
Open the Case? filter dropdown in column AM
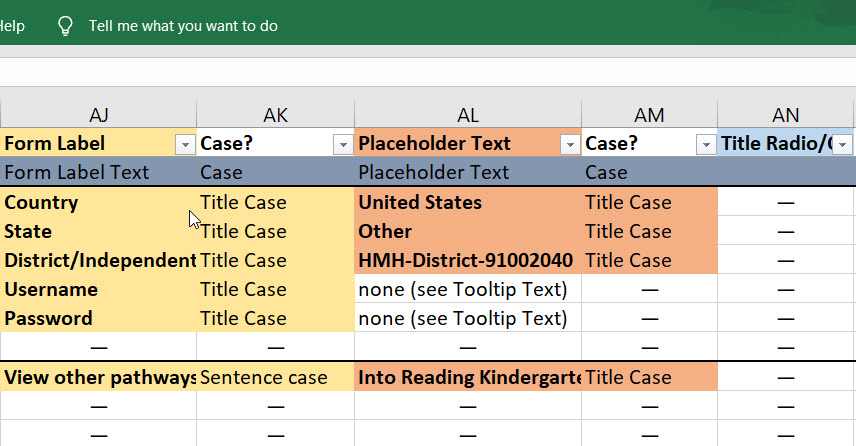coord(704,145)
